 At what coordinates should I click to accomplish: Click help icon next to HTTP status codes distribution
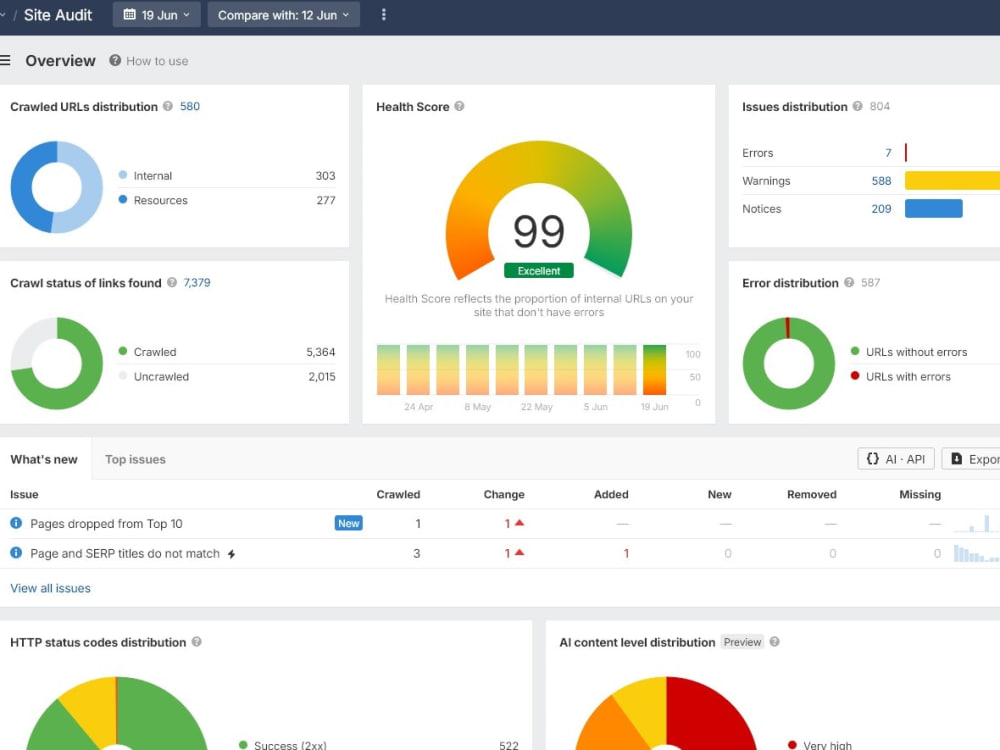click(x=196, y=642)
